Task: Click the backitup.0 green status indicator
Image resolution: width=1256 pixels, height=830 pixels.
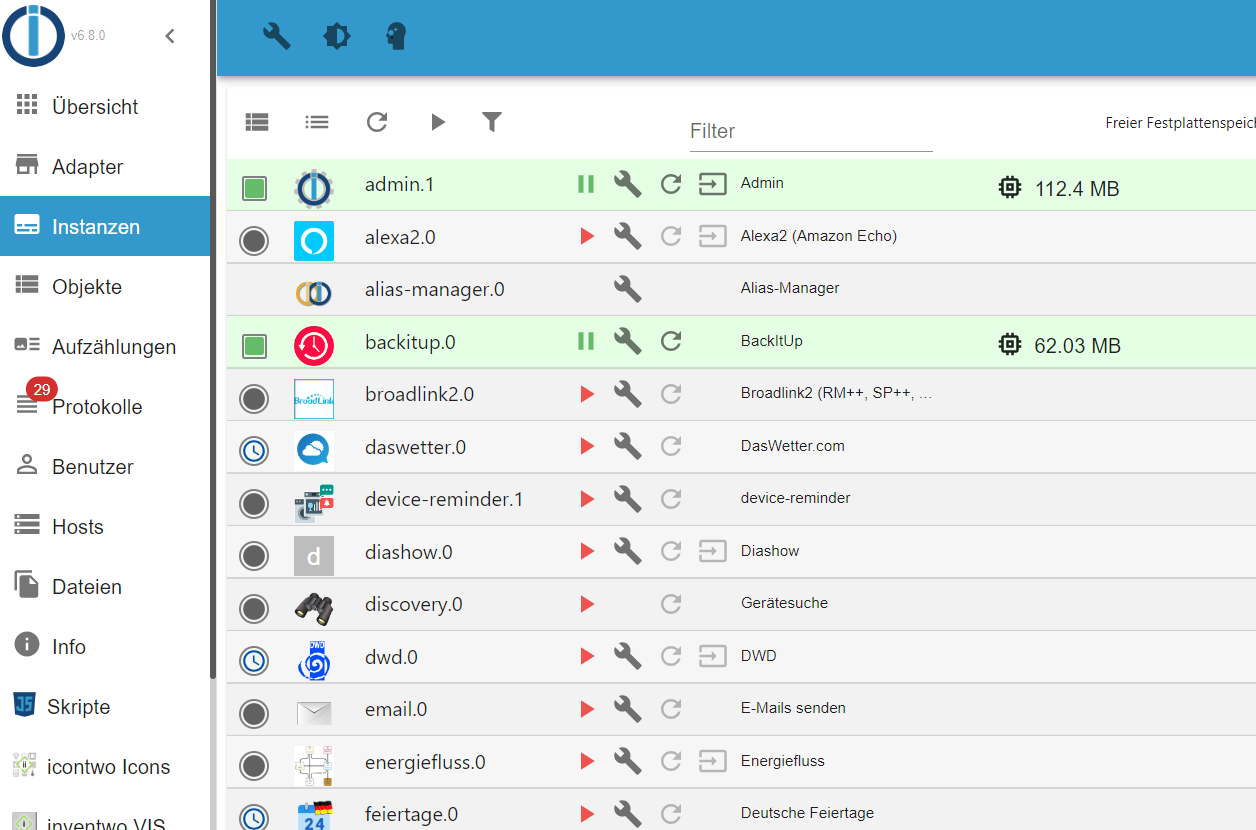Action: (x=255, y=347)
